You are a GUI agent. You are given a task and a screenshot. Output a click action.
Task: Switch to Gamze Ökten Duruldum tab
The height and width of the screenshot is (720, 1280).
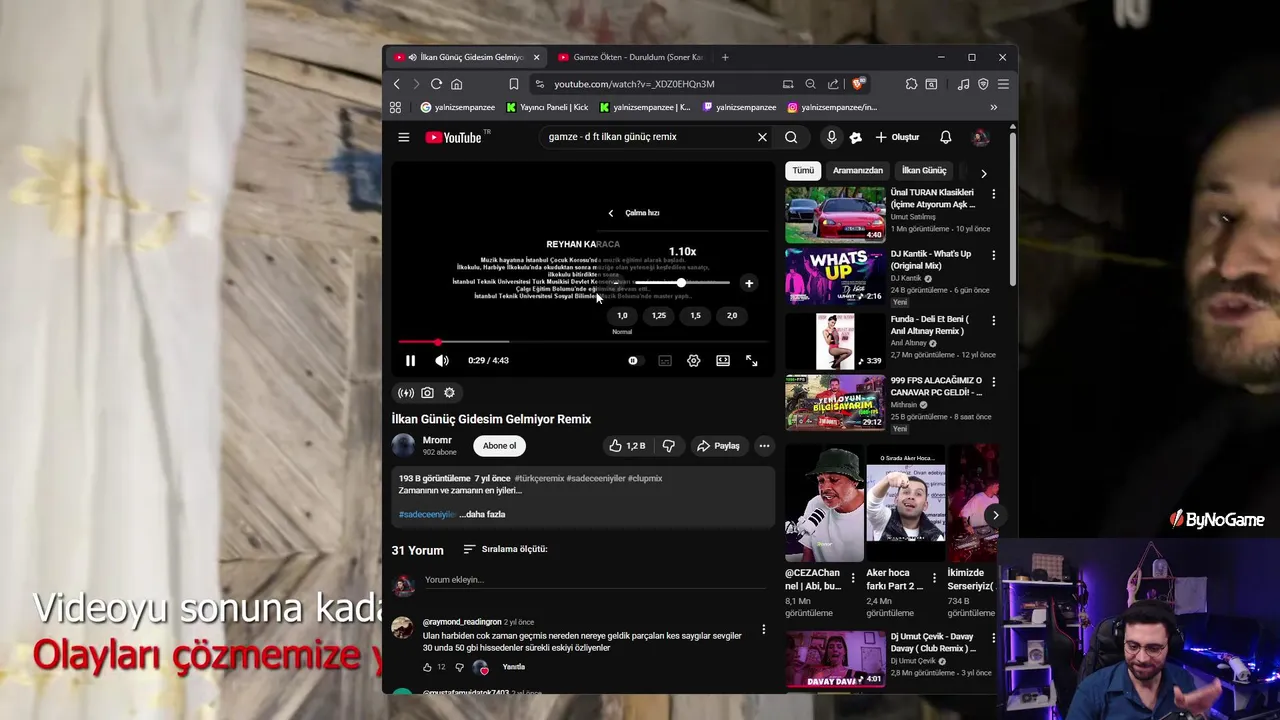click(630, 57)
